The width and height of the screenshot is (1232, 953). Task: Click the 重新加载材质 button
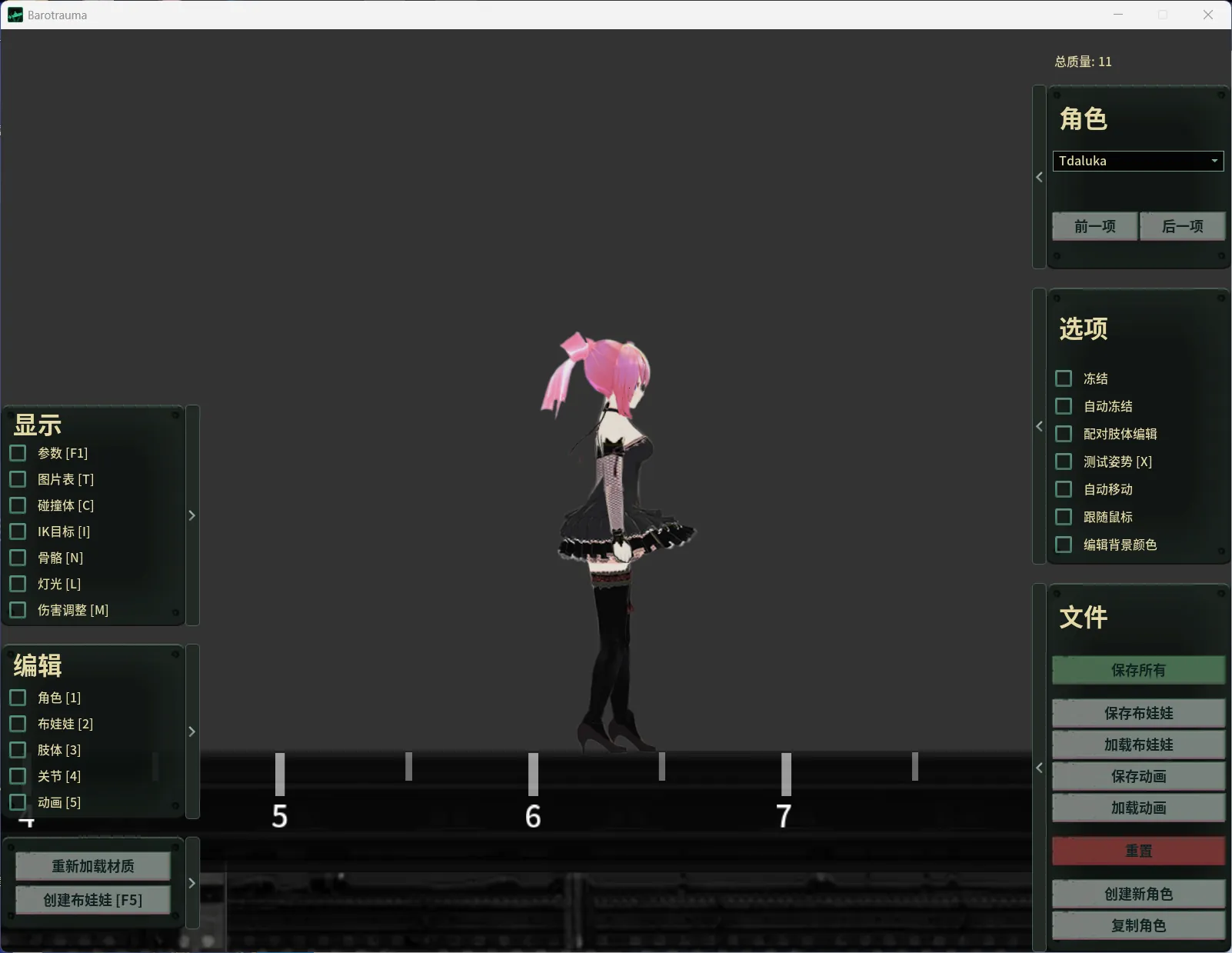93,866
